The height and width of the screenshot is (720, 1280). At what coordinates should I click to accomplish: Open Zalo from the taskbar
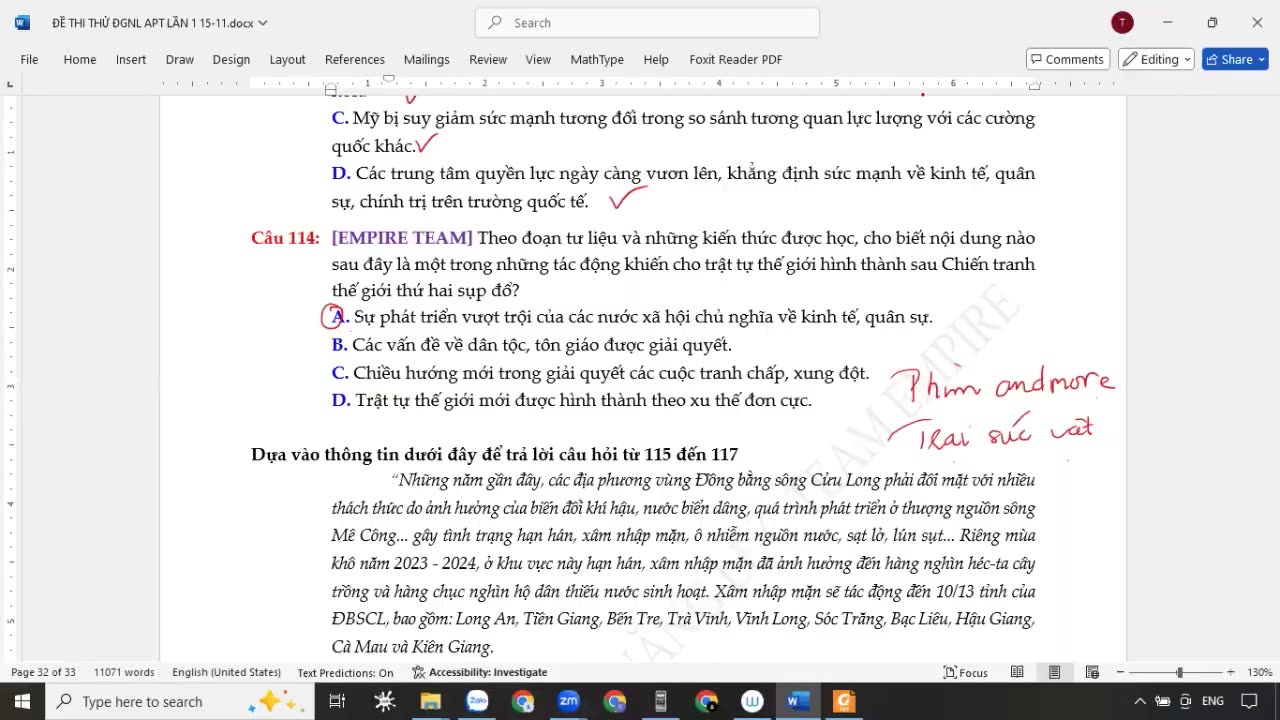[x=477, y=701]
